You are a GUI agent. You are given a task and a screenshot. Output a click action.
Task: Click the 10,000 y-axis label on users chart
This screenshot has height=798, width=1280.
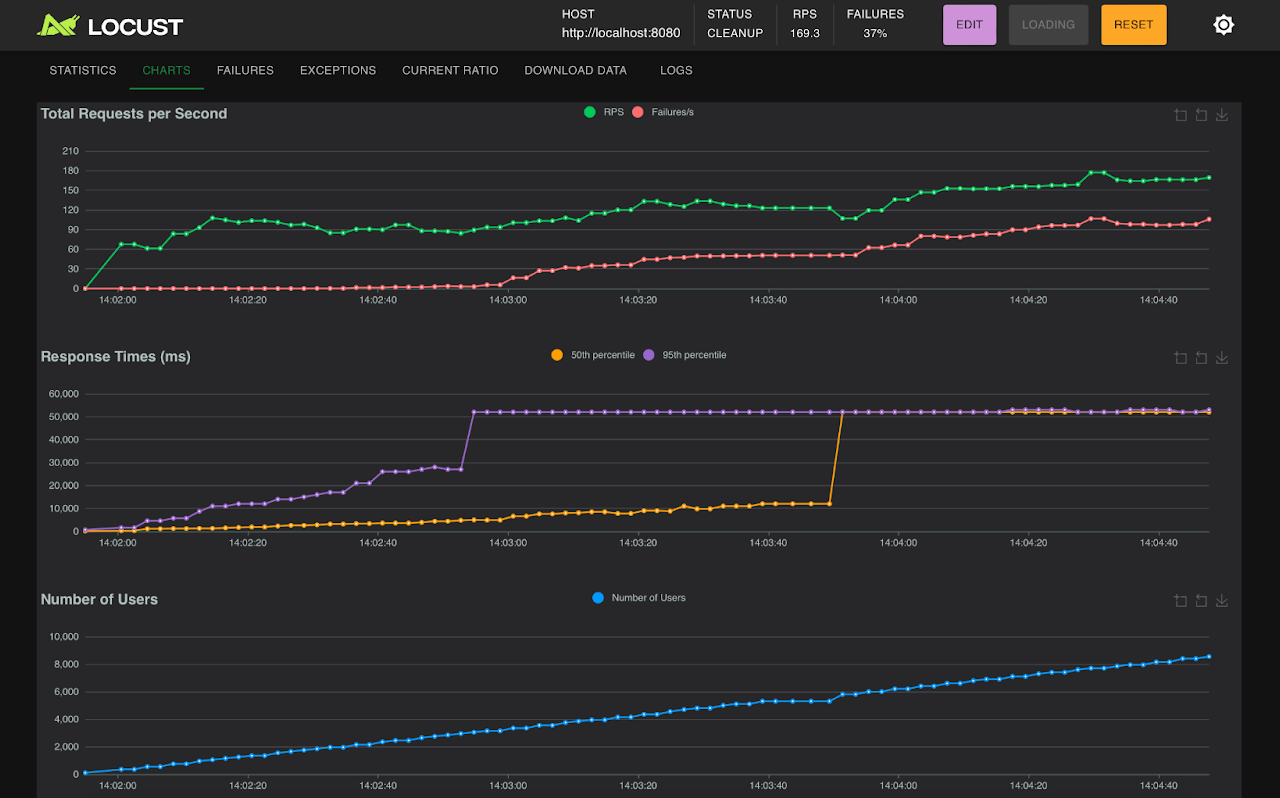pos(64,637)
